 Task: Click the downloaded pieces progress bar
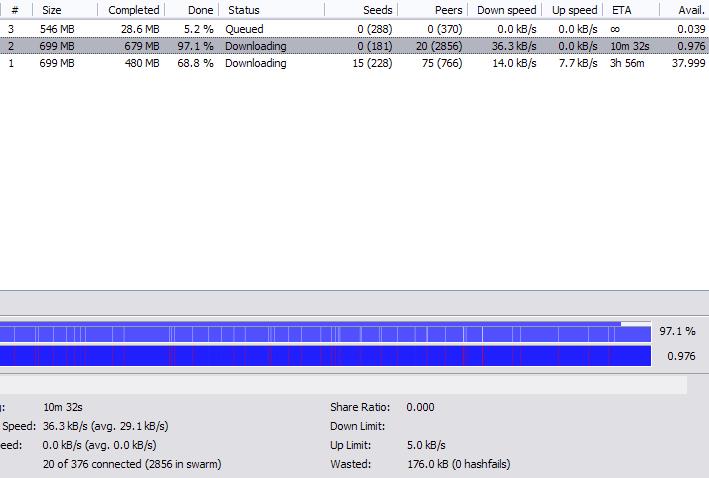326,332
